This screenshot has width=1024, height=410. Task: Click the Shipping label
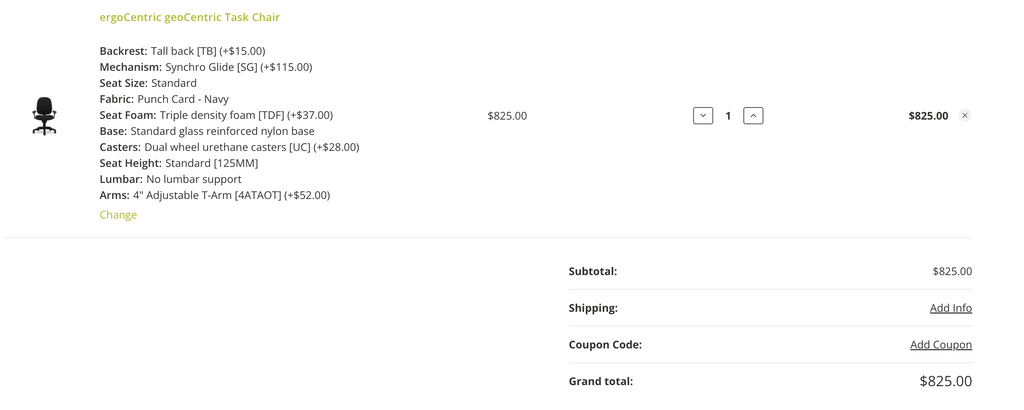pos(594,308)
